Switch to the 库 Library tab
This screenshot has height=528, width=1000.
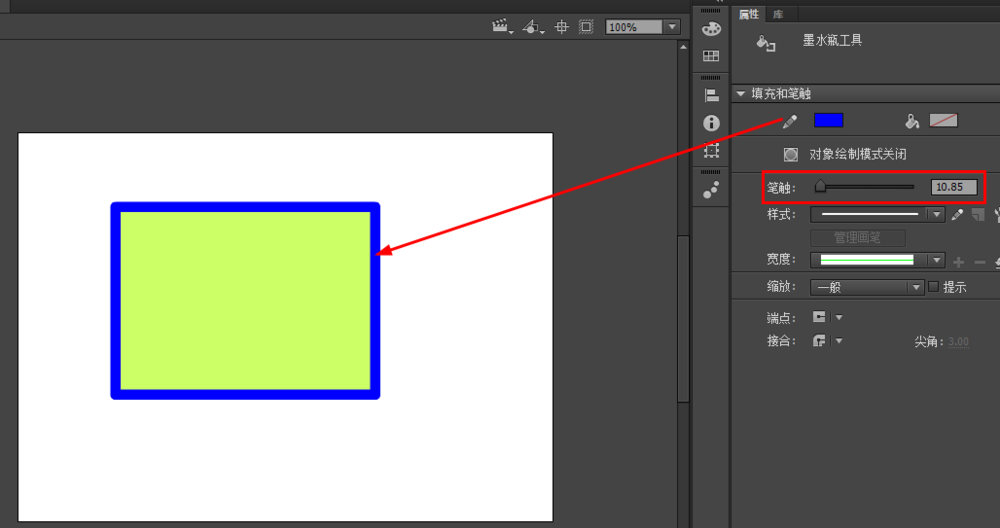(x=778, y=14)
